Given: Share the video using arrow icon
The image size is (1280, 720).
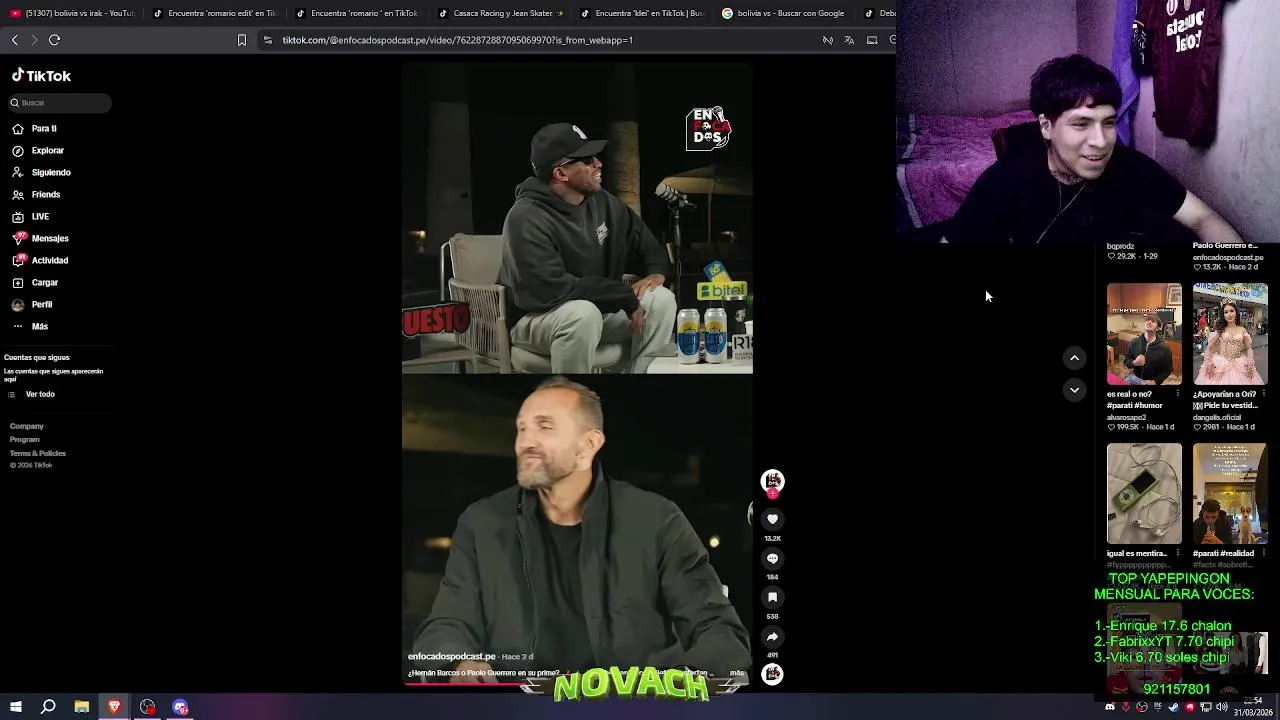Looking at the screenshot, I should (x=772, y=636).
